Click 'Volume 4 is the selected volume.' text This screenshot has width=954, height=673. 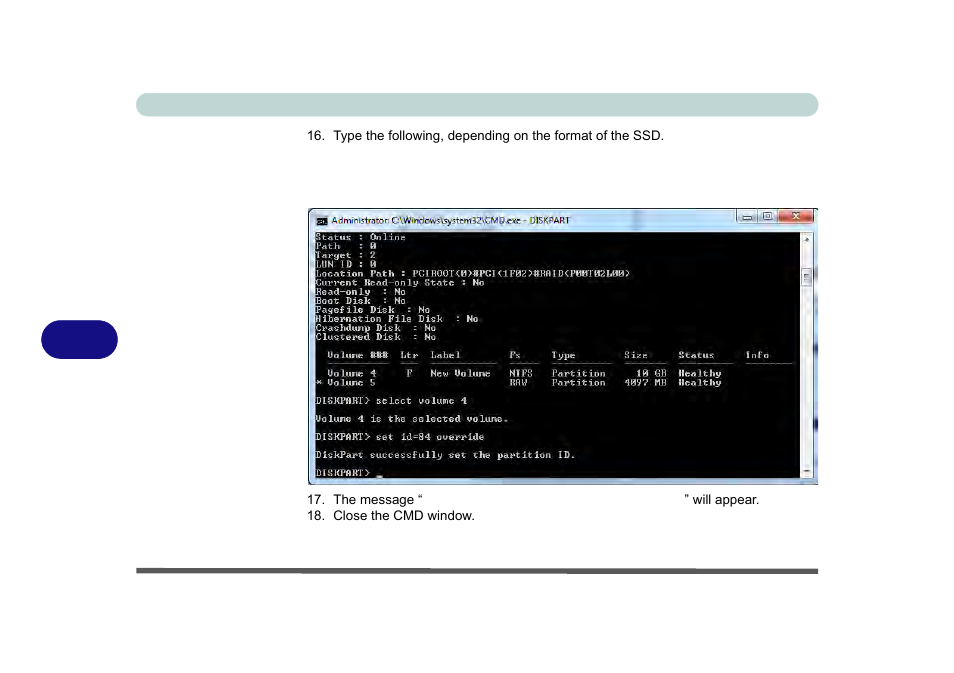click(411, 419)
